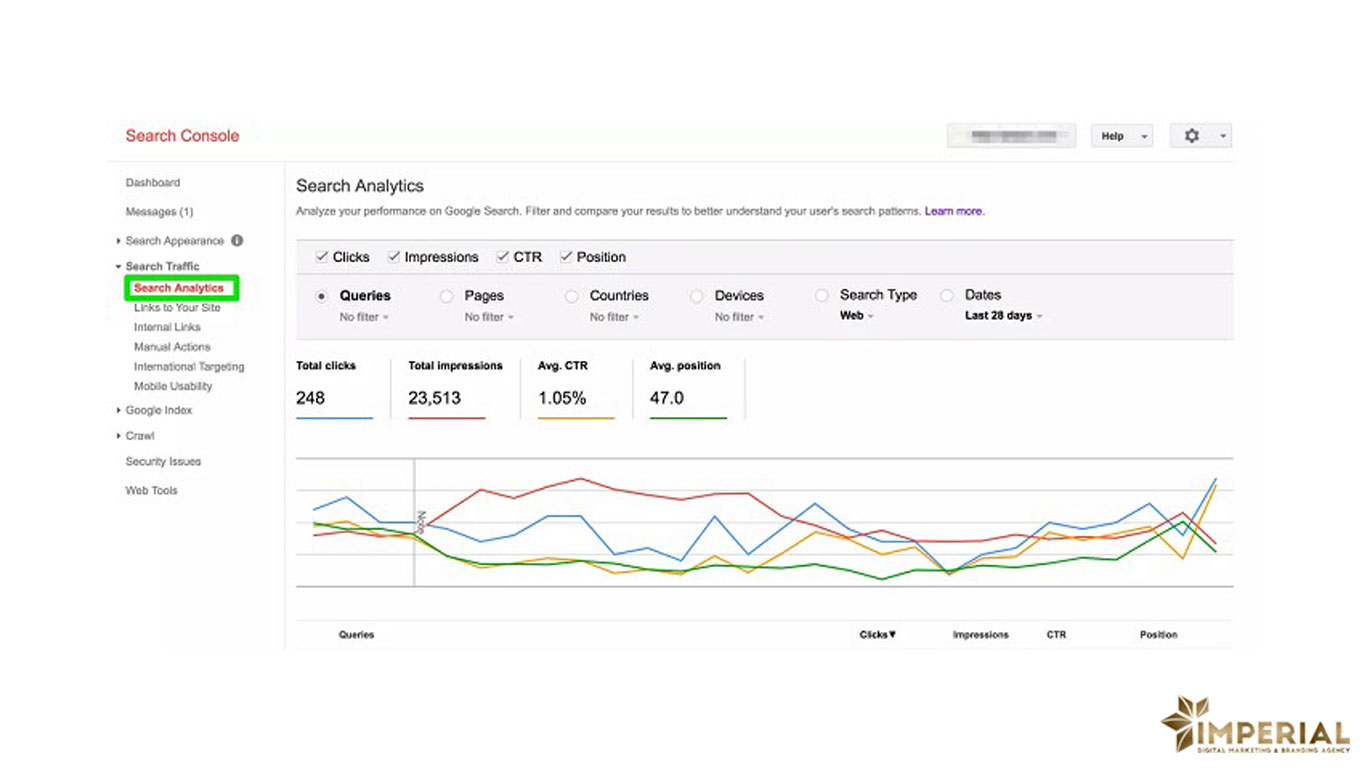The width and height of the screenshot is (1366, 768).
Task: Toggle the Impressions checkbox
Action: (x=394, y=257)
